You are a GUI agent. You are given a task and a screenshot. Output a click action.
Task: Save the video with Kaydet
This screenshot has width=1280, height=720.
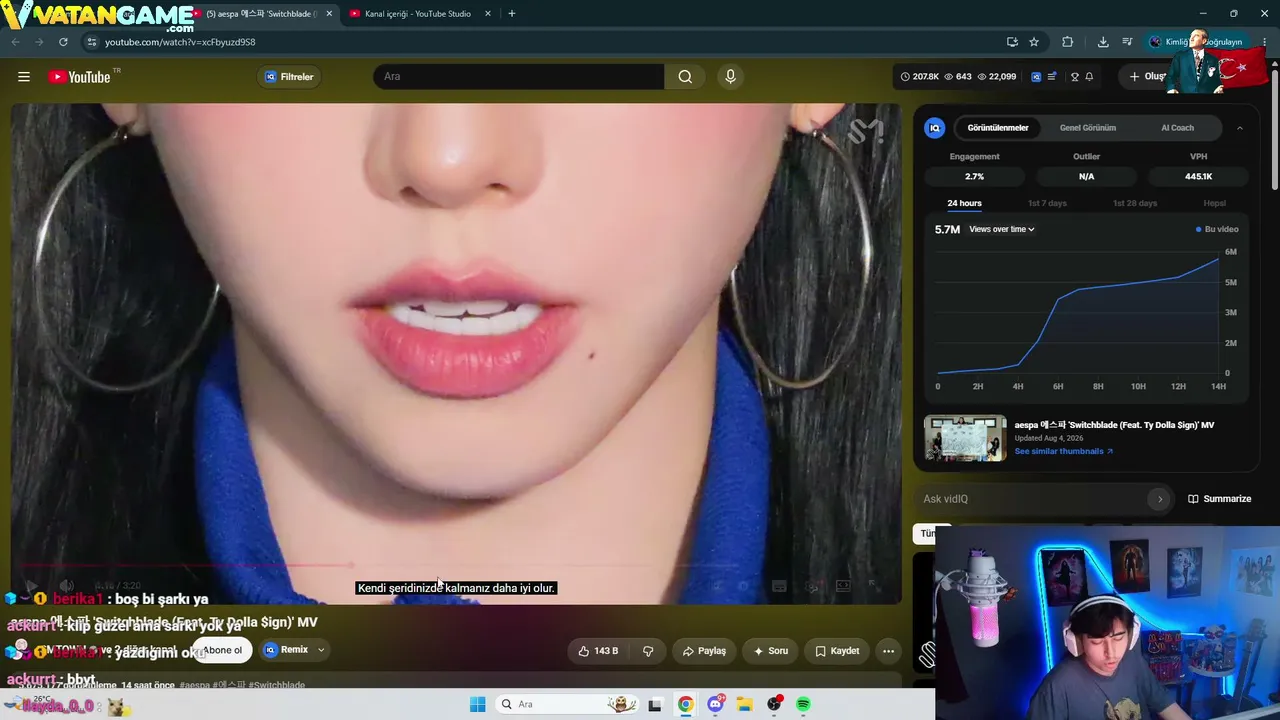[x=837, y=651]
